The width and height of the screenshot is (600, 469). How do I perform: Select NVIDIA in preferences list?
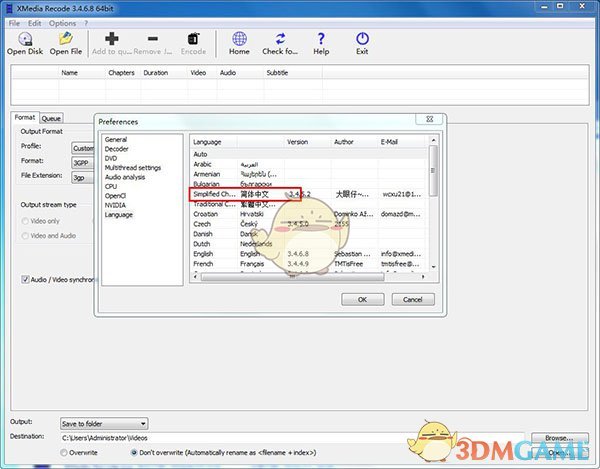115,205
